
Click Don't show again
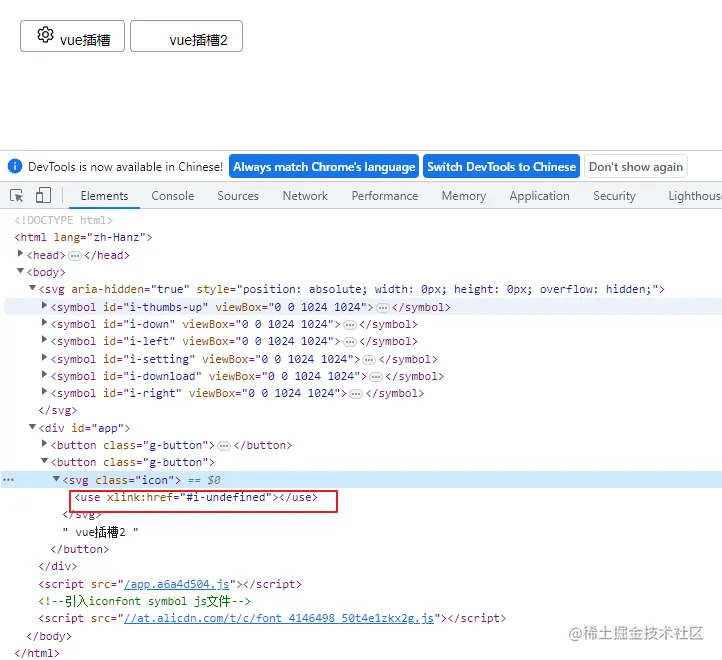pyautogui.click(x=635, y=167)
